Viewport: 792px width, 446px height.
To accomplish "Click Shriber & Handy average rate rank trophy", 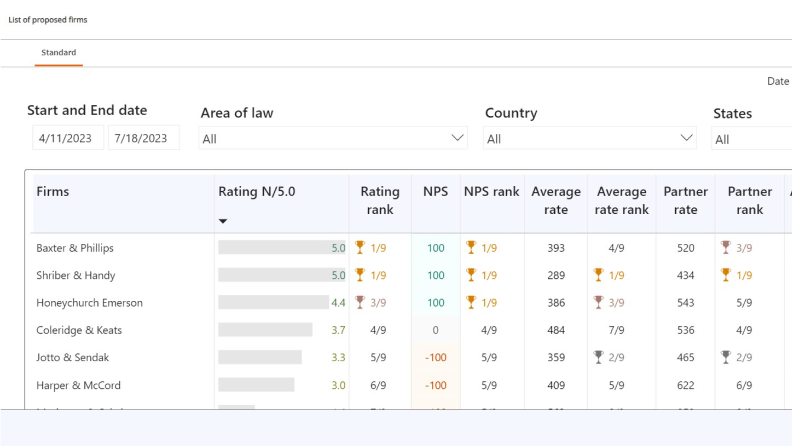I will click(598, 275).
